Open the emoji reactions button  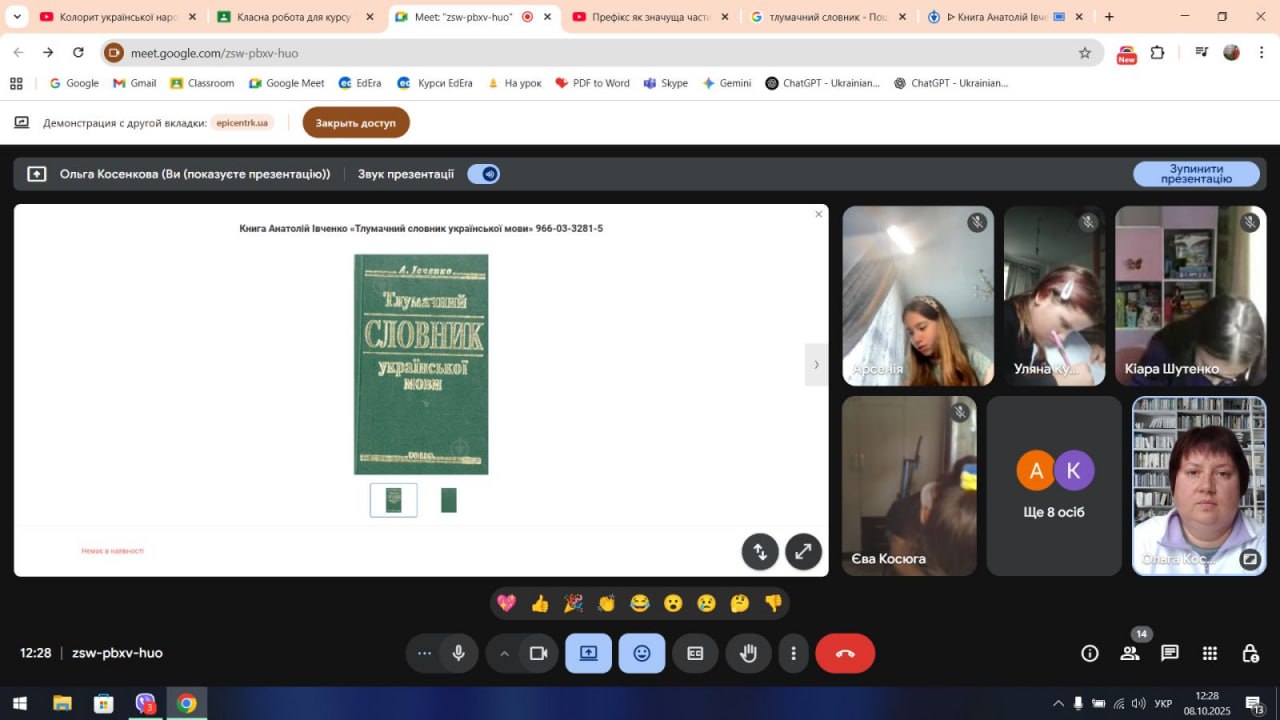point(642,653)
